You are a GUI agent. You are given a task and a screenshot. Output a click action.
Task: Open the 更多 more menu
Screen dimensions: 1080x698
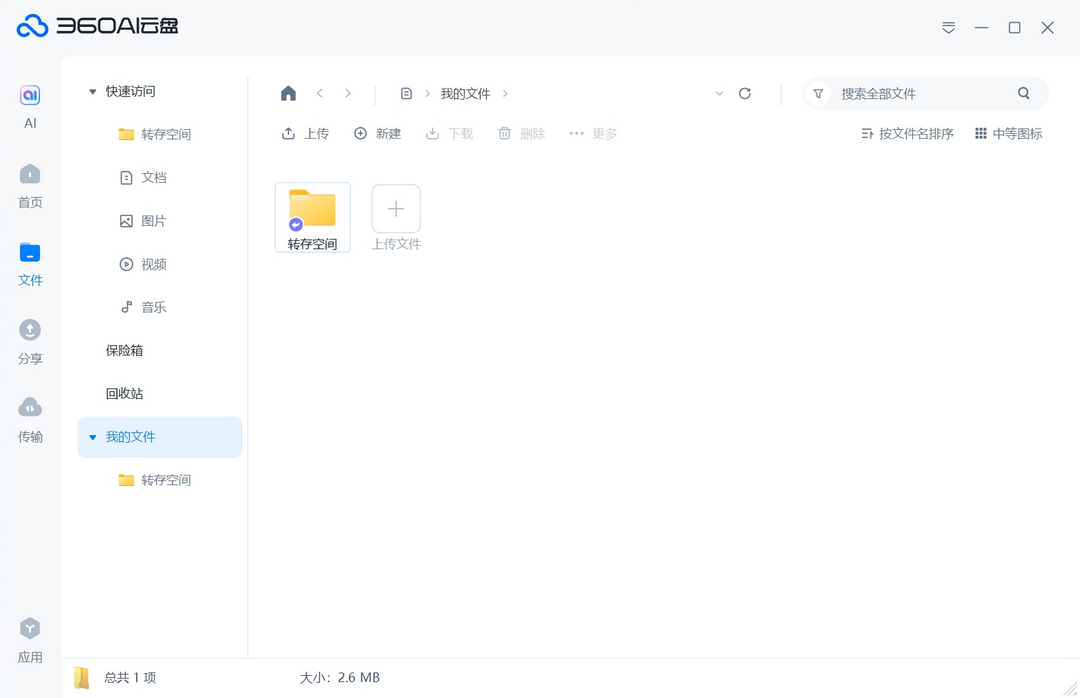click(x=592, y=133)
